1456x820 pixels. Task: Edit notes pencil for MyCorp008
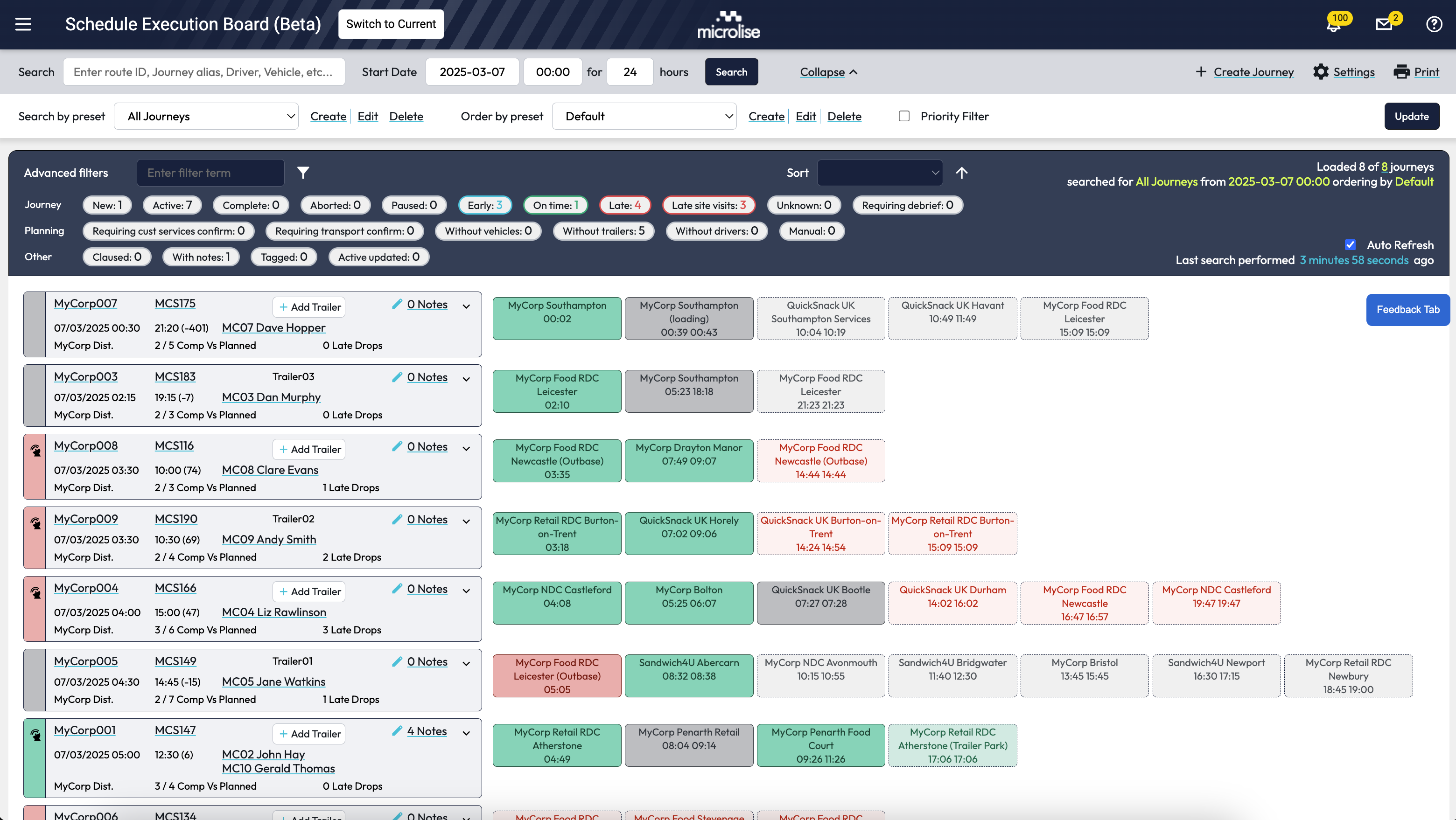[397, 446]
